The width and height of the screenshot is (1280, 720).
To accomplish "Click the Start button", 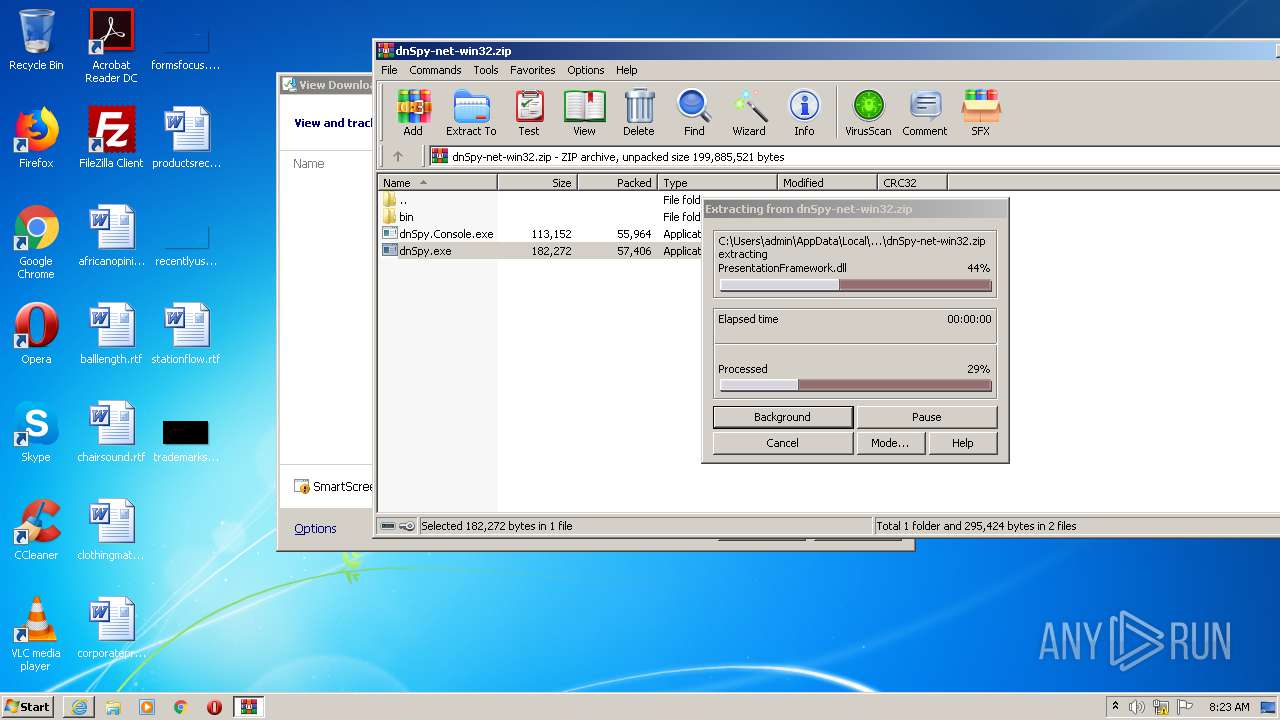I will 28,707.
